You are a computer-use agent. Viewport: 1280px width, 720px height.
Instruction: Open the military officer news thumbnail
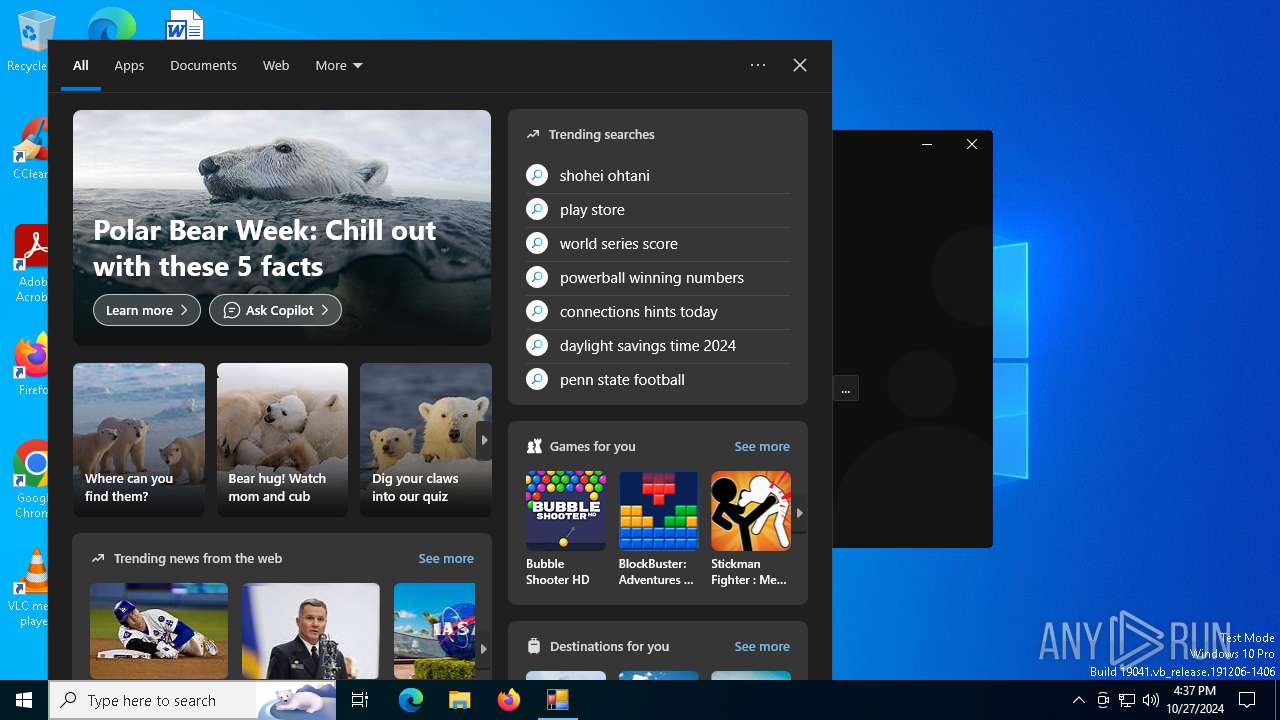tap(311, 631)
